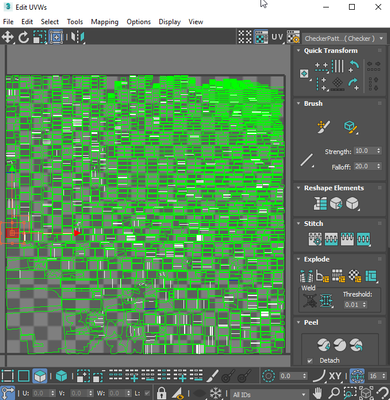The height and width of the screenshot is (400, 390).
Task: Open the Tools menu
Action: [x=75, y=22]
